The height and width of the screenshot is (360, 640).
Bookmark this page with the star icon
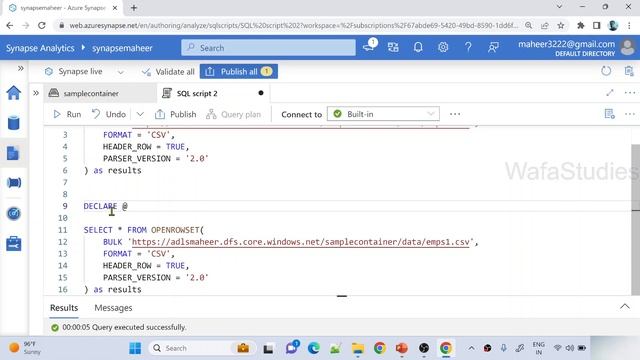(x=561, y=25)
